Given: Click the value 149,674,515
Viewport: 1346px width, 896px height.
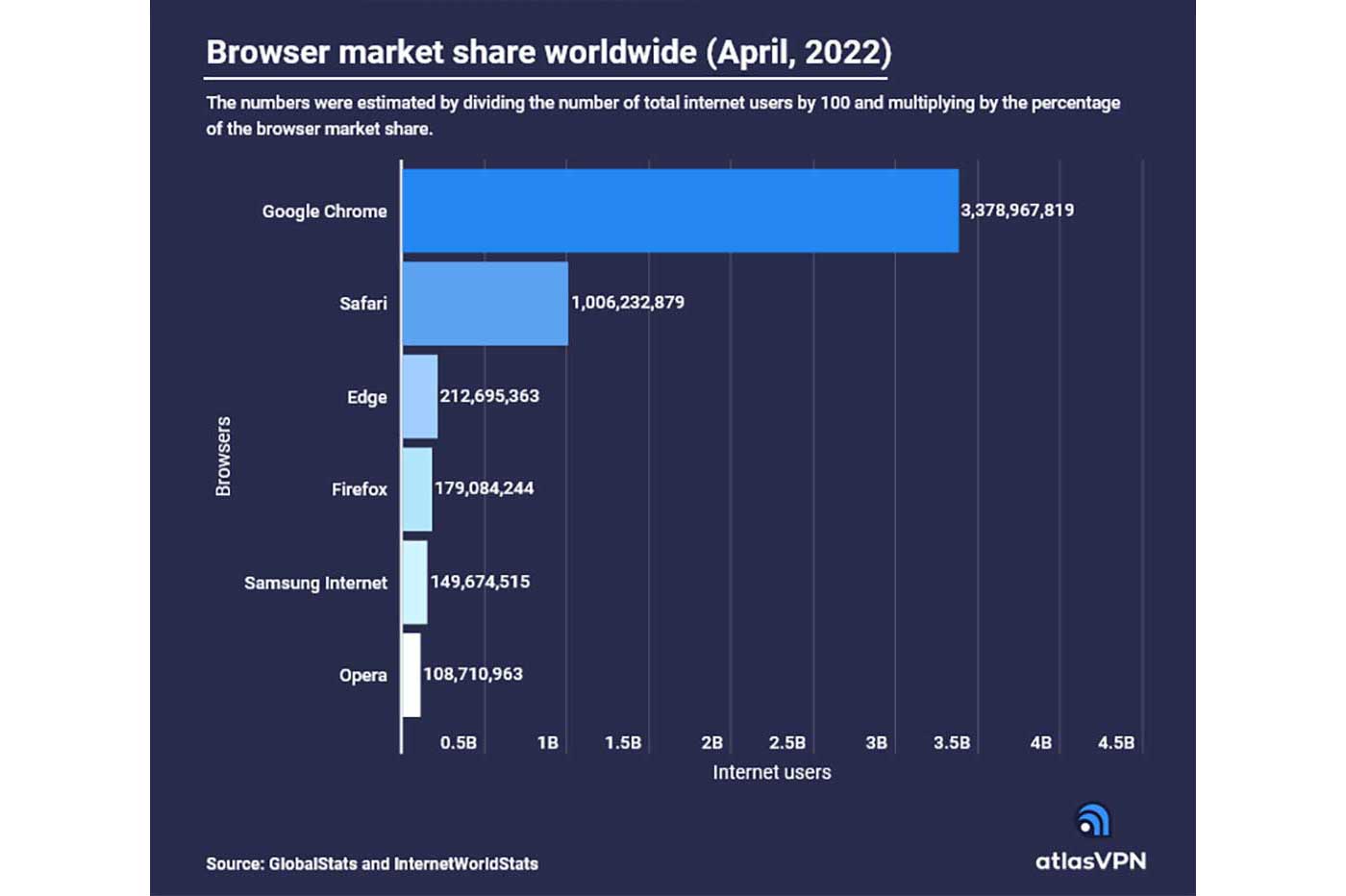Looking at the screenshot, I should [x=480, y=581].
